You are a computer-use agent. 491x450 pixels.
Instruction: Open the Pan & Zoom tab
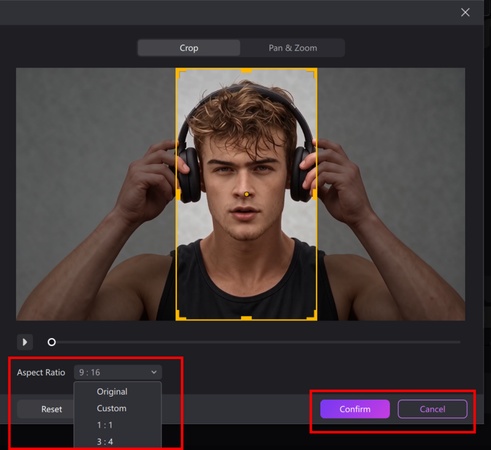pos(293,48)
